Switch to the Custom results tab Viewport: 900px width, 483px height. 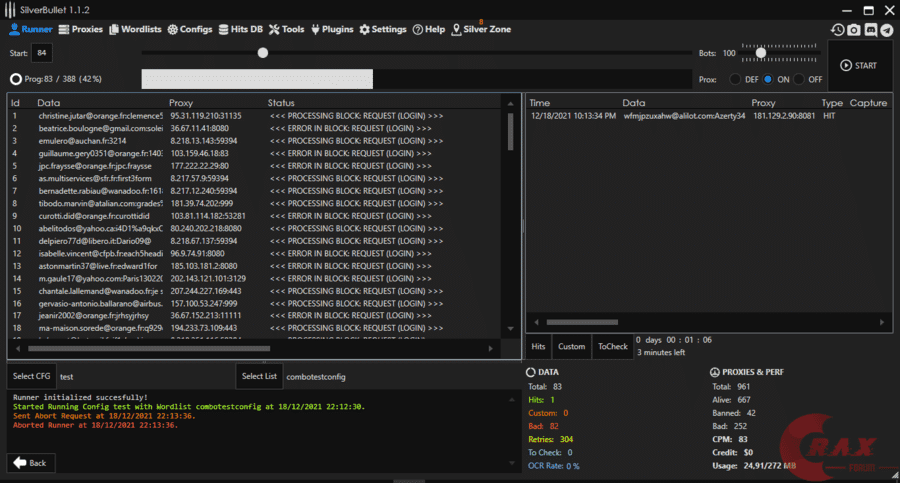(571, 346)
